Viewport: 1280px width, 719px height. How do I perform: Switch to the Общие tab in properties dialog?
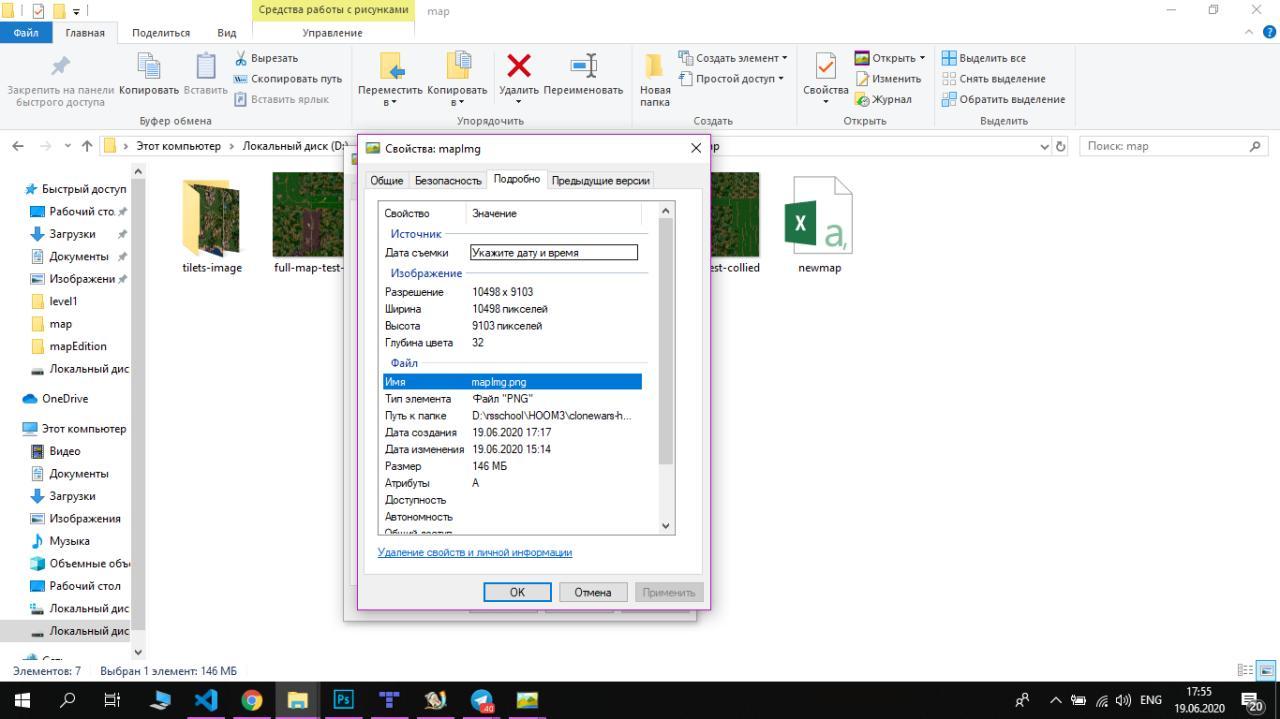(x=387, y=181)
